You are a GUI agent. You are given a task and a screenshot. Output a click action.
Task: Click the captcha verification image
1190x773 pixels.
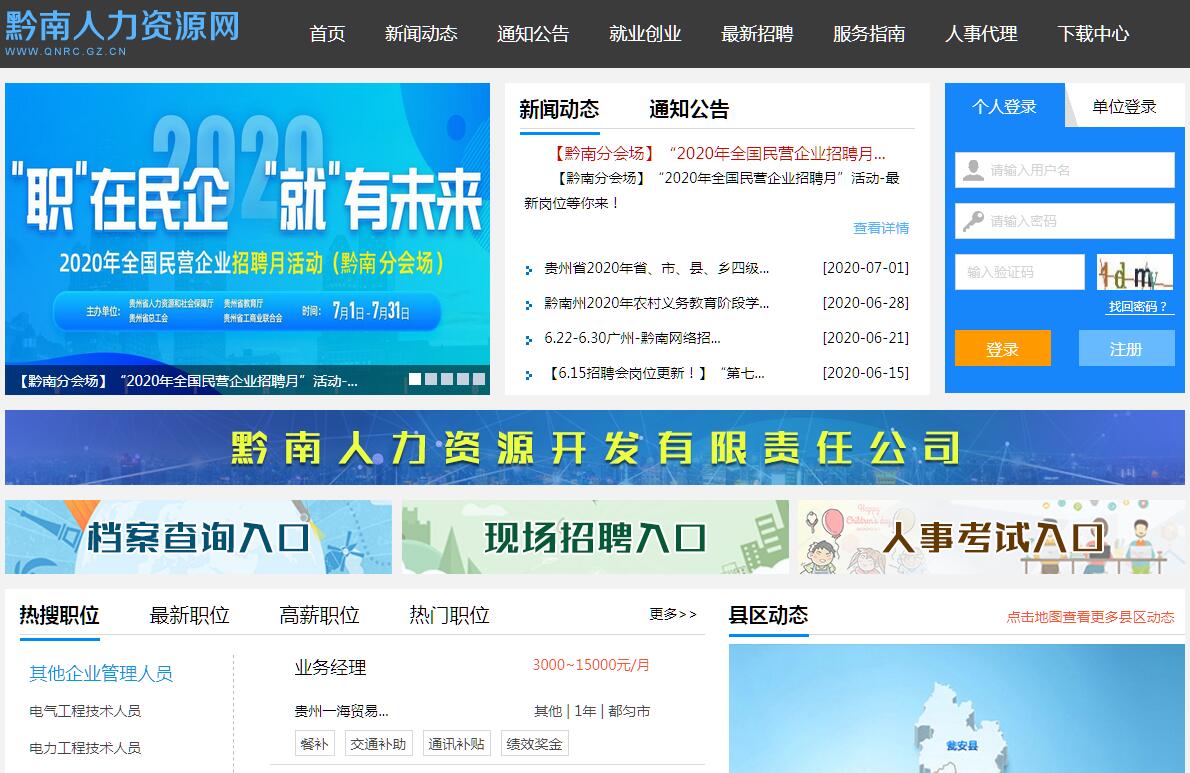[x=1135, y=272]
